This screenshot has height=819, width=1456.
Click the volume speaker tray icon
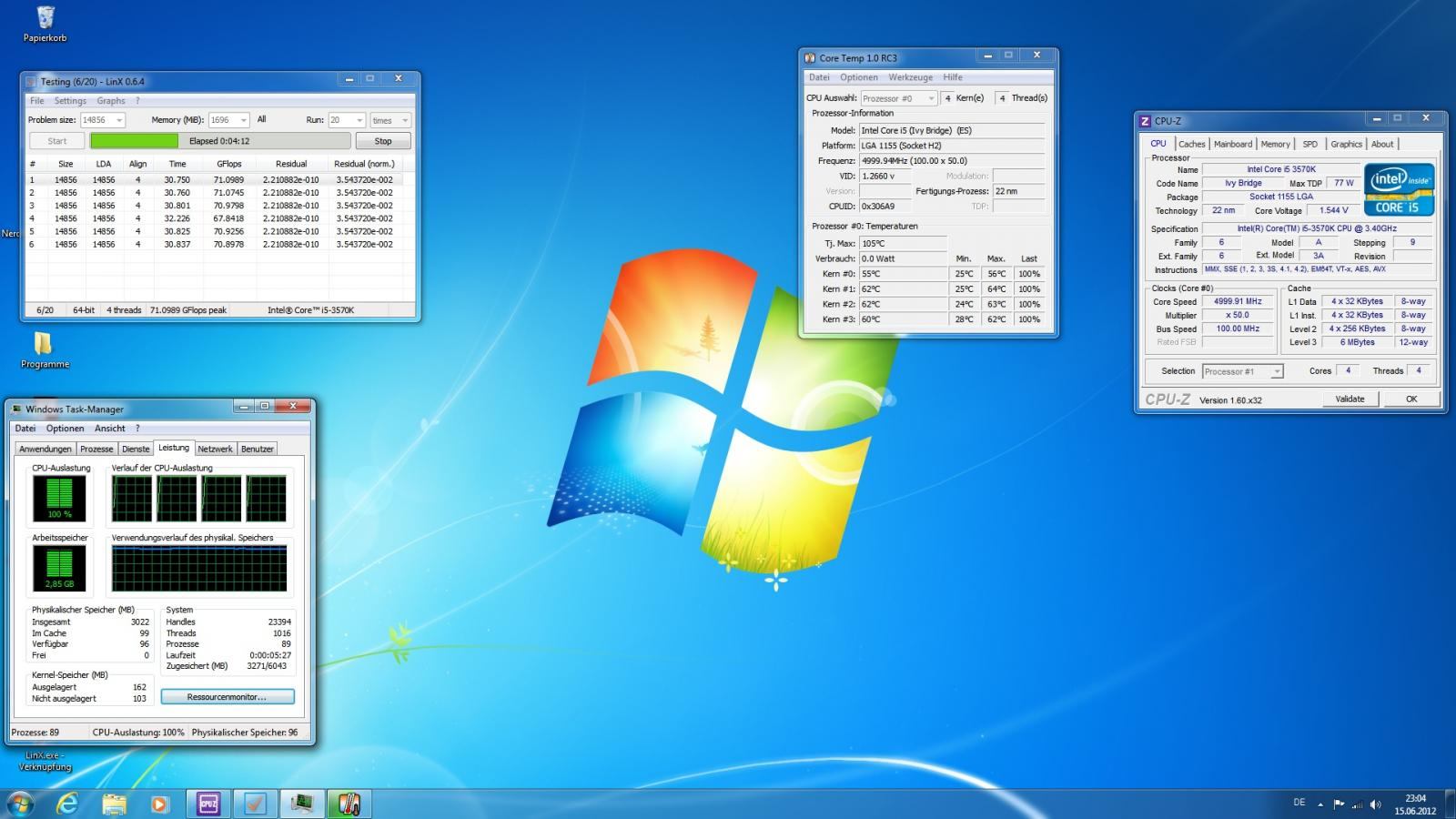1376,804
